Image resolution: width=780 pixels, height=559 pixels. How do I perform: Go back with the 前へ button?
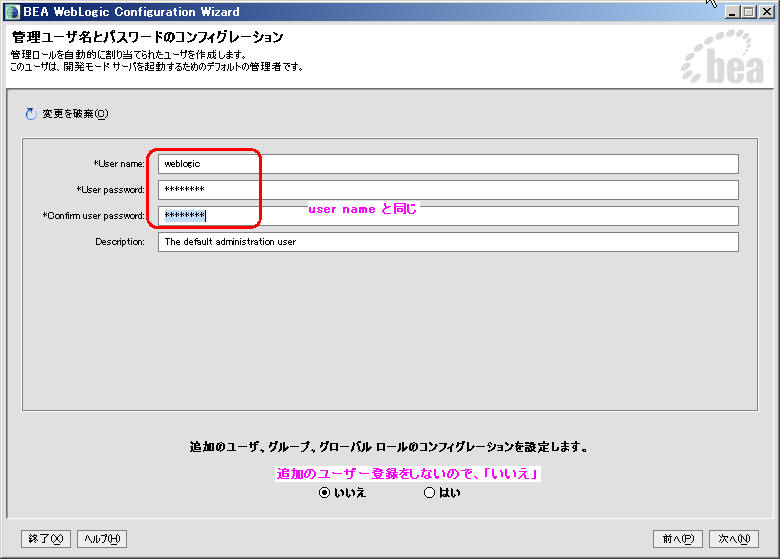[677, 539]
